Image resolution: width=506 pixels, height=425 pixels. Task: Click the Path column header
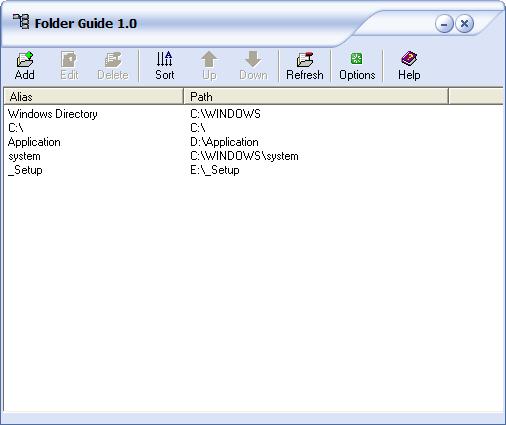tap(316, 97)
